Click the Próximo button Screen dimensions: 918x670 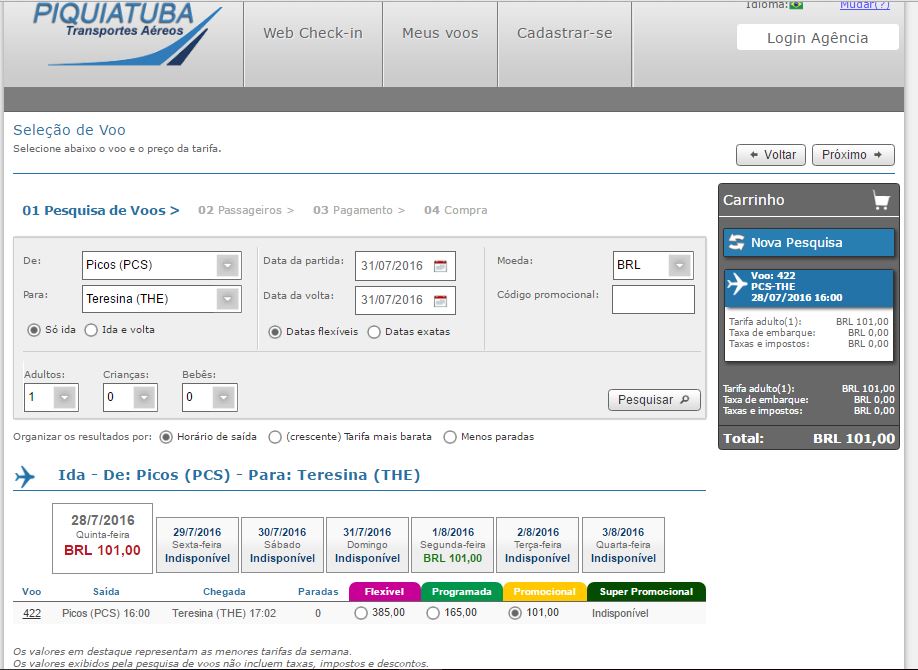pyautogui.click(x=852, y=155)
